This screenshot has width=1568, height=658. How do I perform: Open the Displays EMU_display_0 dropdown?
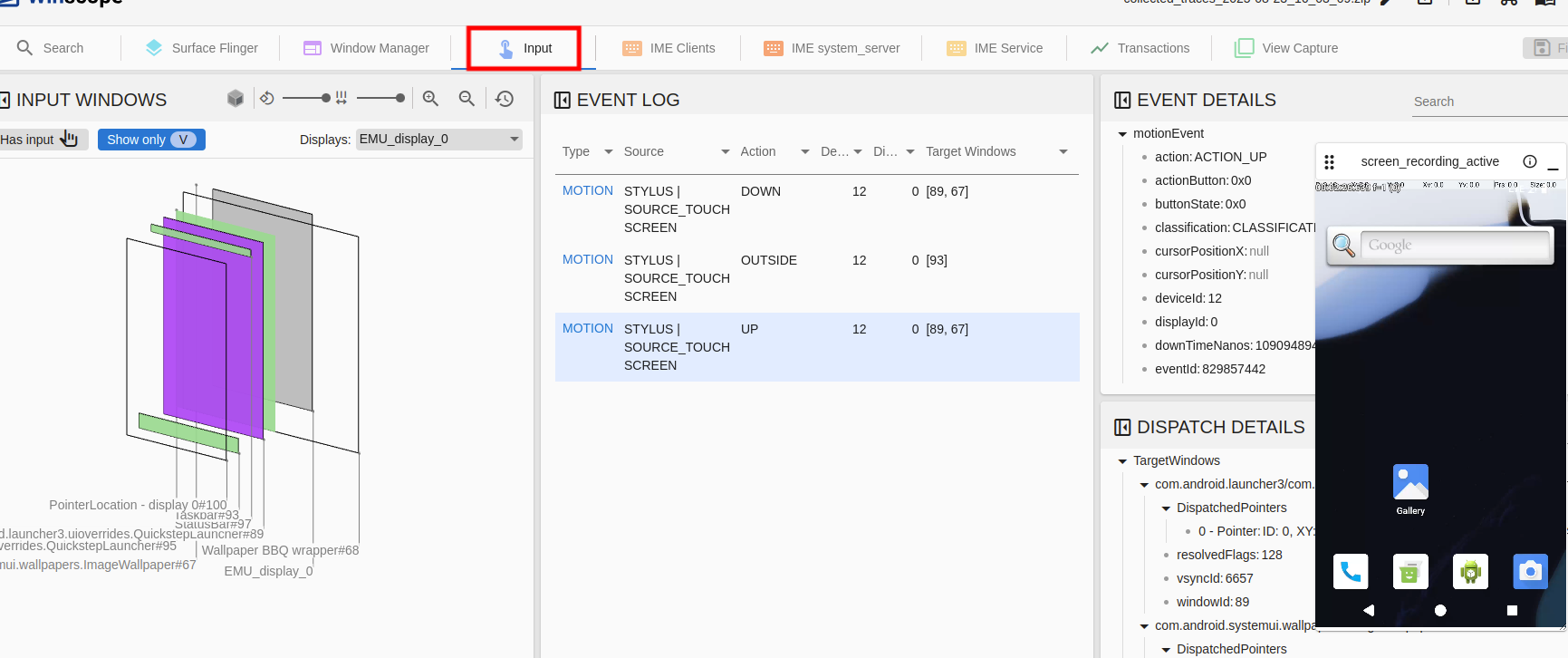(x=439, y=139)
